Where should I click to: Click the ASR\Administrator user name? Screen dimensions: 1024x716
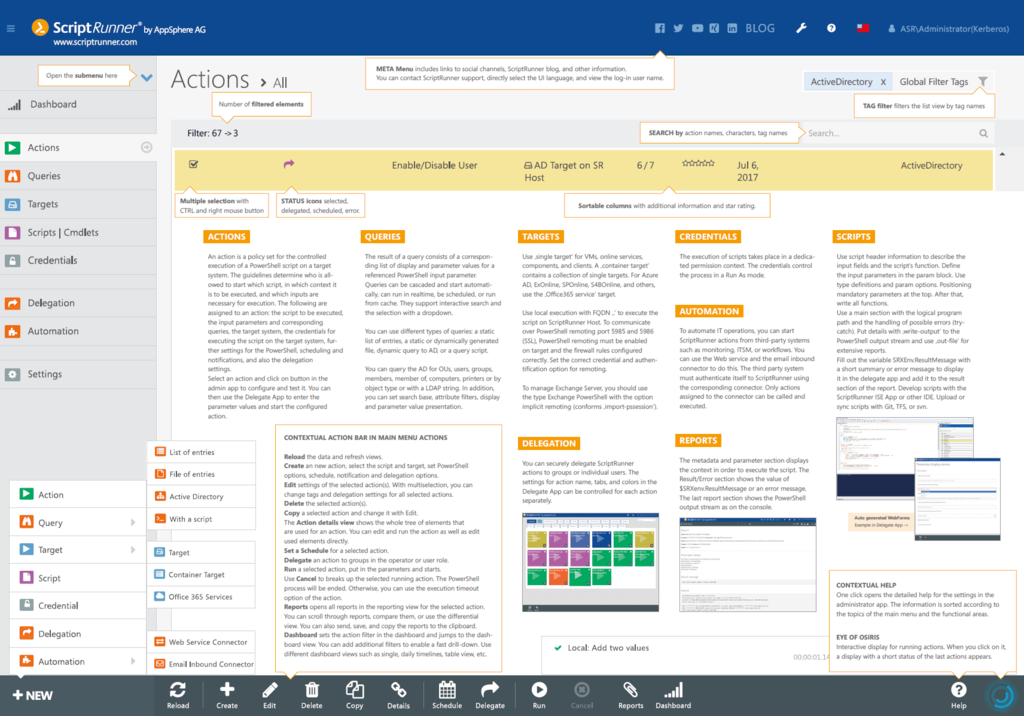954,29
